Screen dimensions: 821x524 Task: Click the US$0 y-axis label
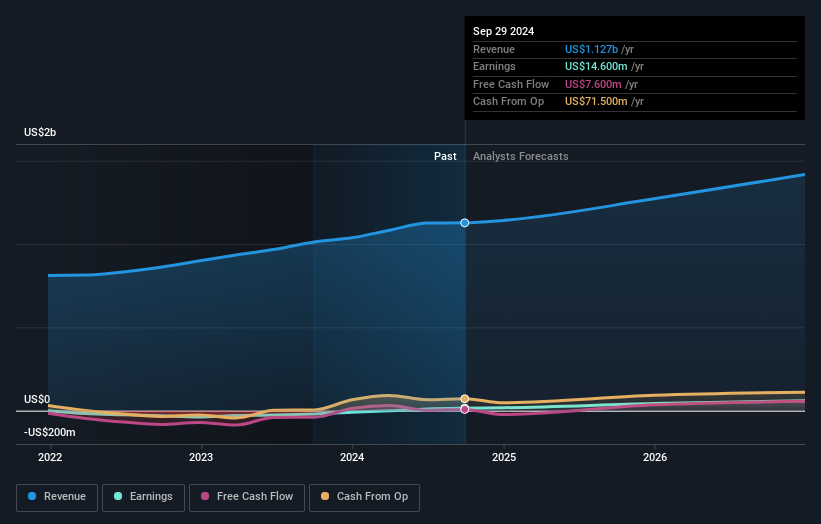click(x=37, y=399)
